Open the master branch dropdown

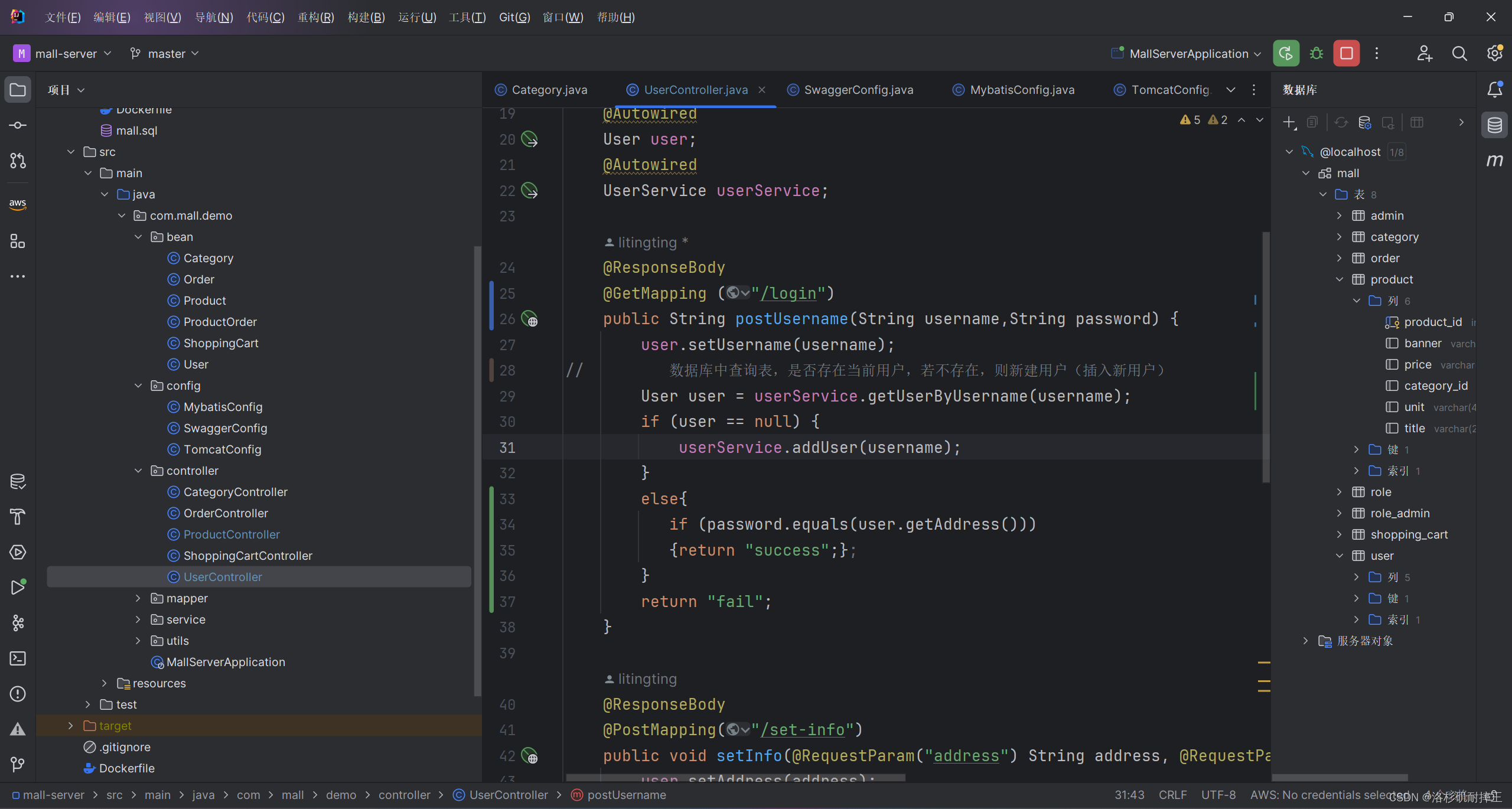[x=164, y=54]
